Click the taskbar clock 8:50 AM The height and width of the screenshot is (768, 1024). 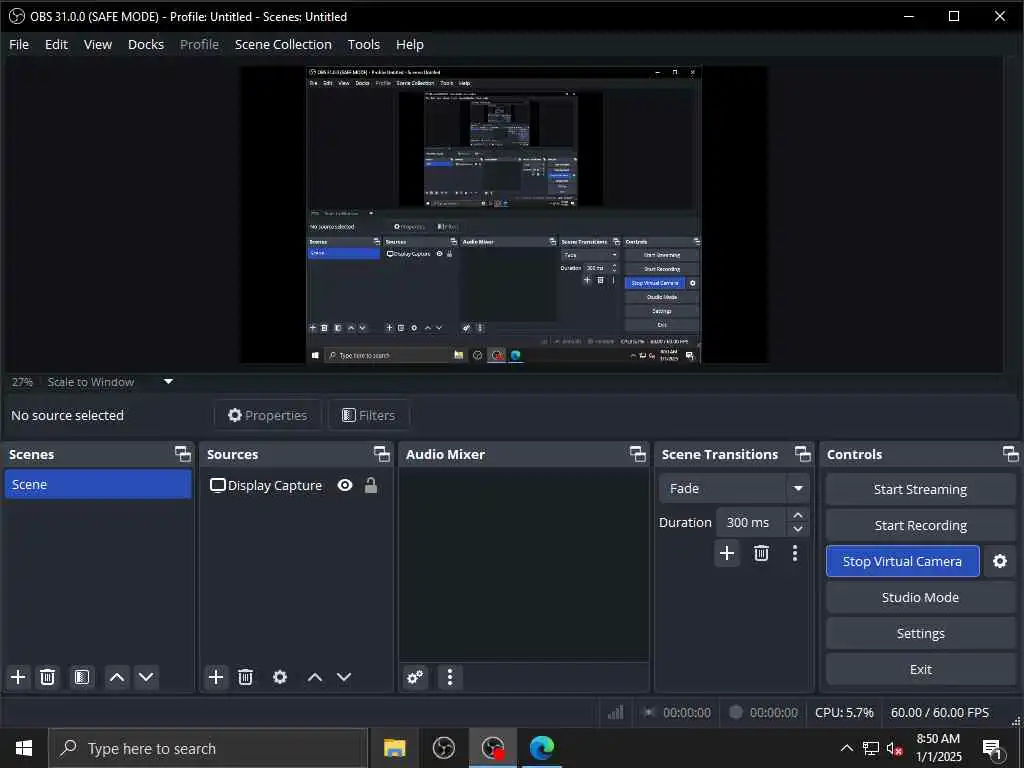[x=938, y=748]
